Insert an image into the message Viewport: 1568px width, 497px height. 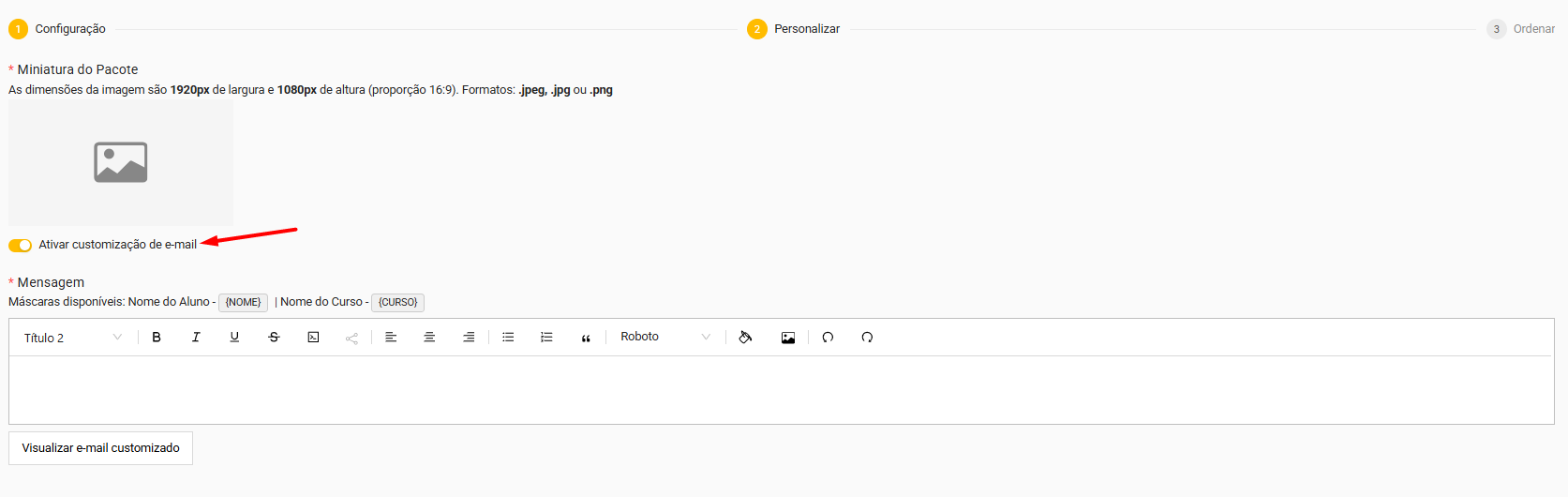[x=788, y=338]
